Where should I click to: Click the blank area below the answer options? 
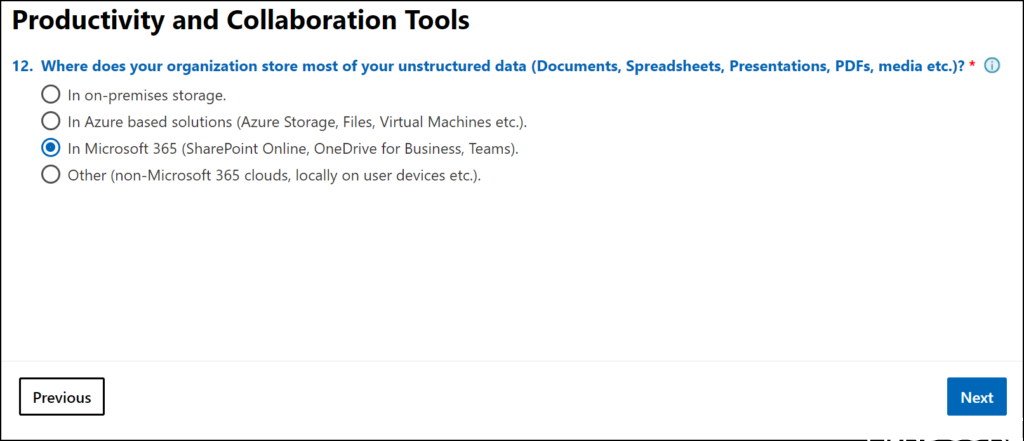[x=512, y=270]
